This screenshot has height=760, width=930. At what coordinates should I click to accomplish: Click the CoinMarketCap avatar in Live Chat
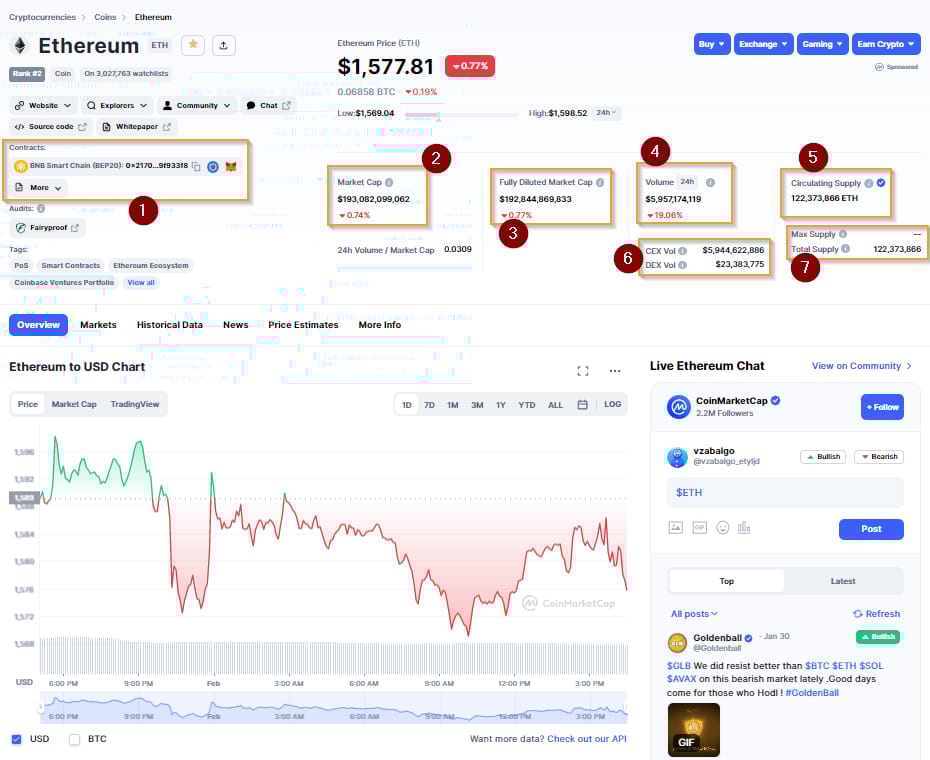pyautogui.click(x=679, y=407)
